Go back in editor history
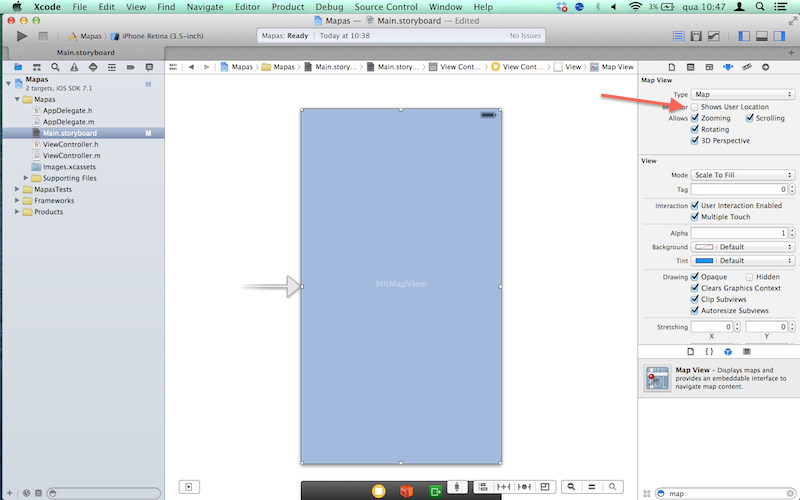 (x=191, y=67)
